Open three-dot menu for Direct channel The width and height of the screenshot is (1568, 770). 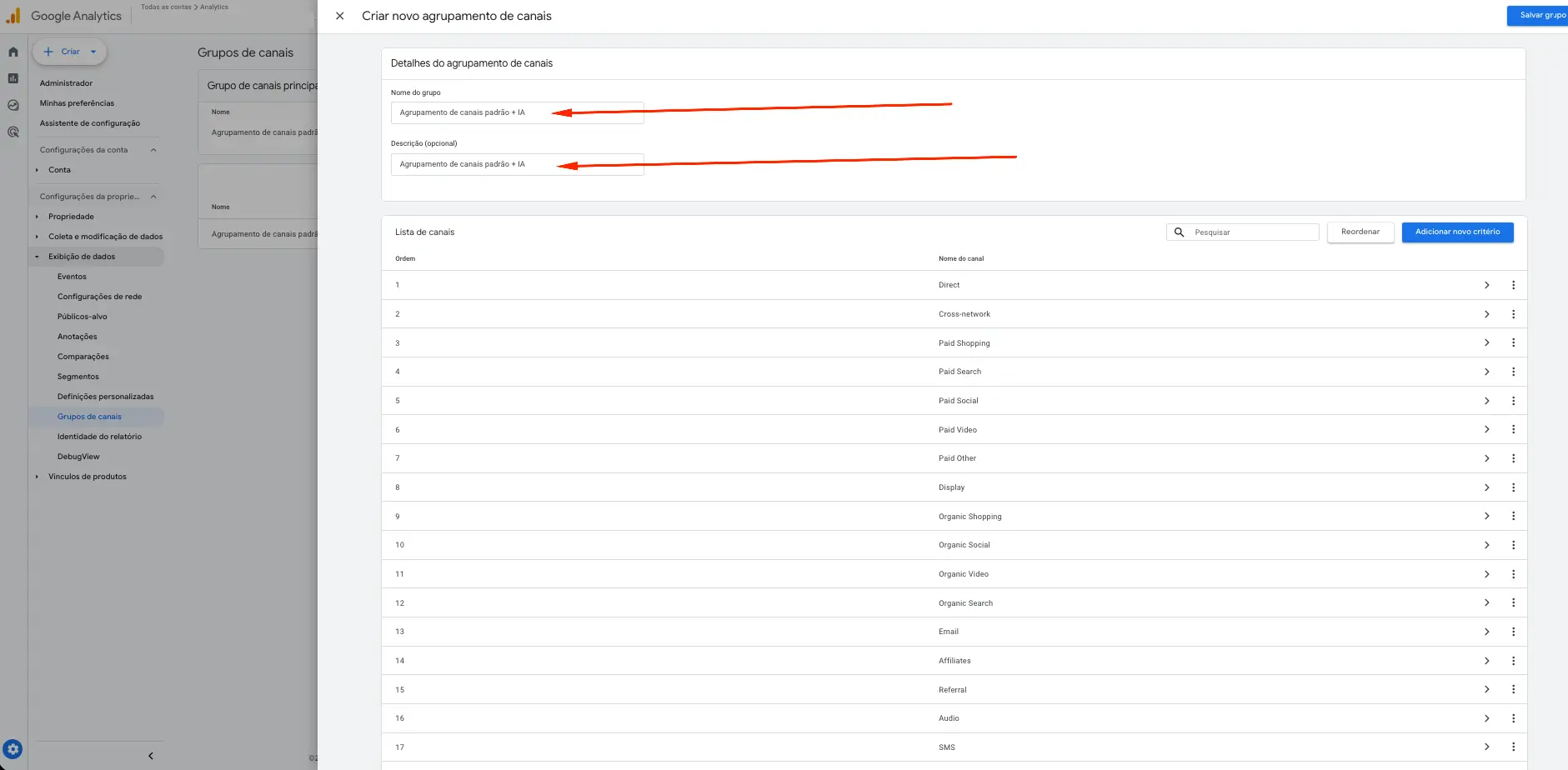1513,285
